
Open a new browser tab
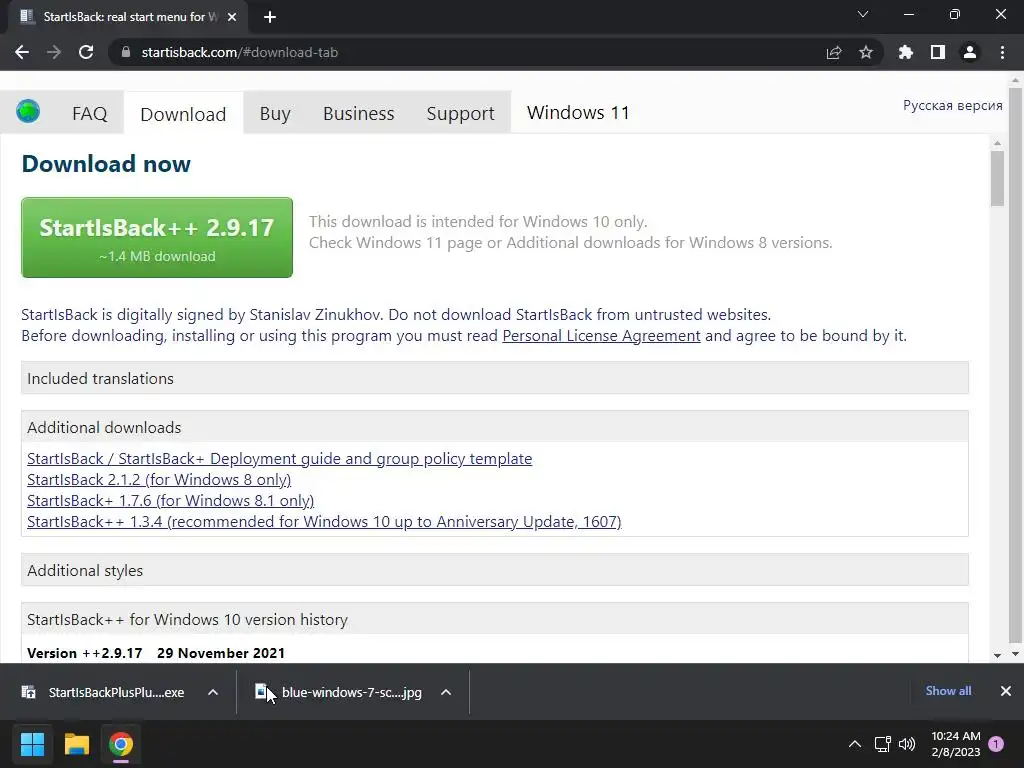pyautogui.click(x=270, y=17)
